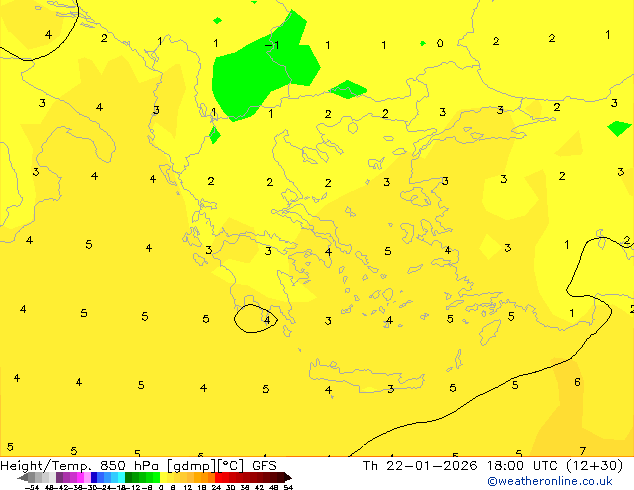Click the date "Th 22-01-2026"

pos(420,465)
